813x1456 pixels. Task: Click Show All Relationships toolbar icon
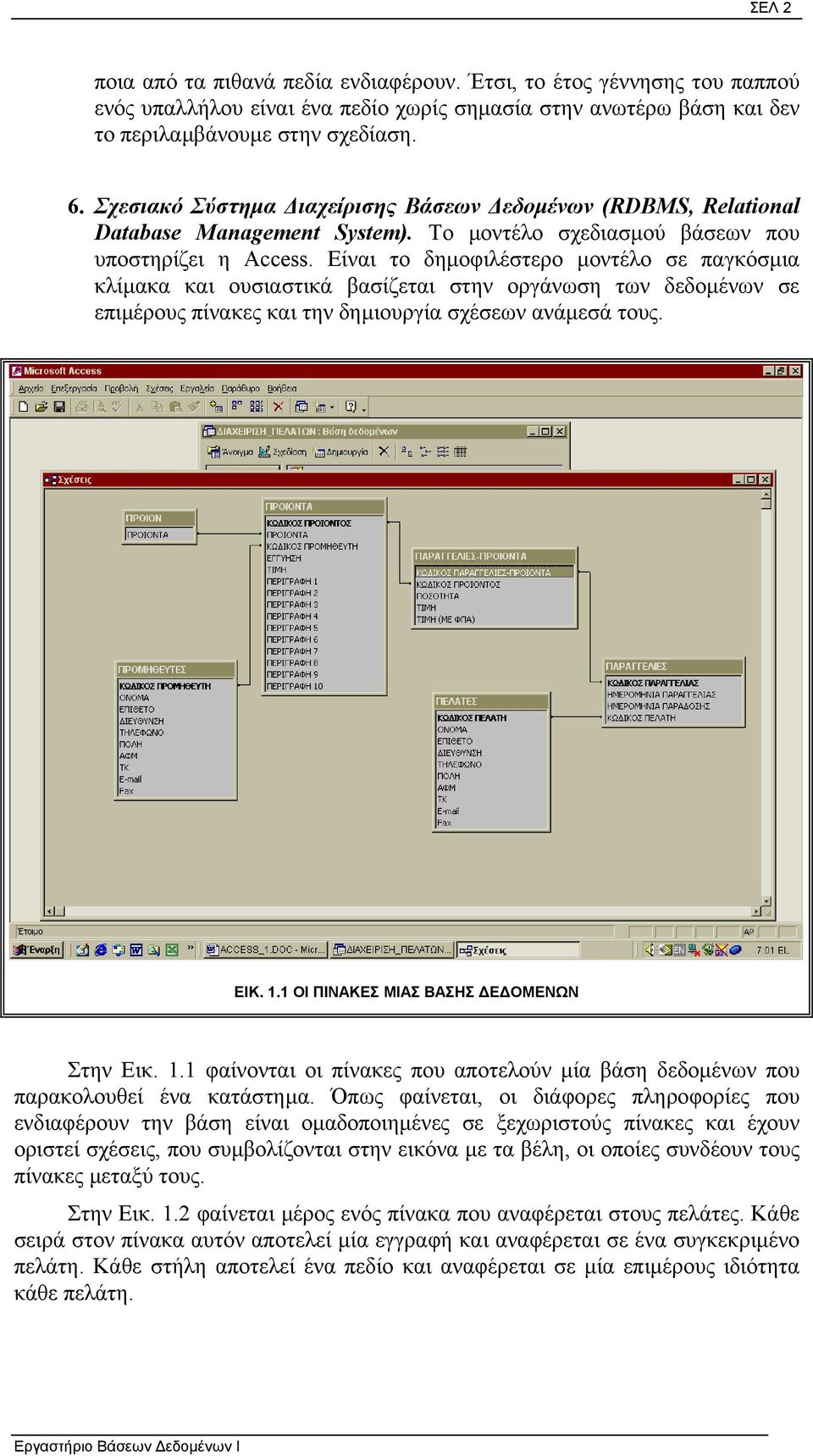(257, 407)
